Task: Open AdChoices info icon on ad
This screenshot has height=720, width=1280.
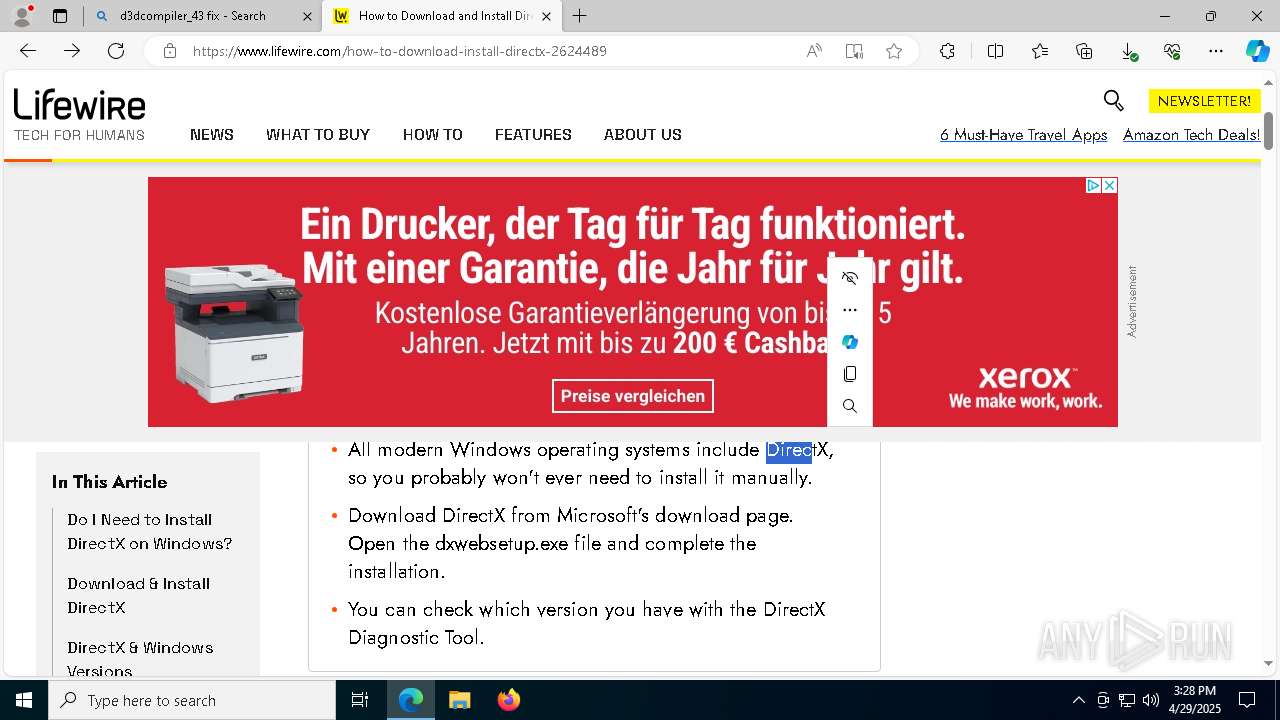Action: coord(1093,185)
